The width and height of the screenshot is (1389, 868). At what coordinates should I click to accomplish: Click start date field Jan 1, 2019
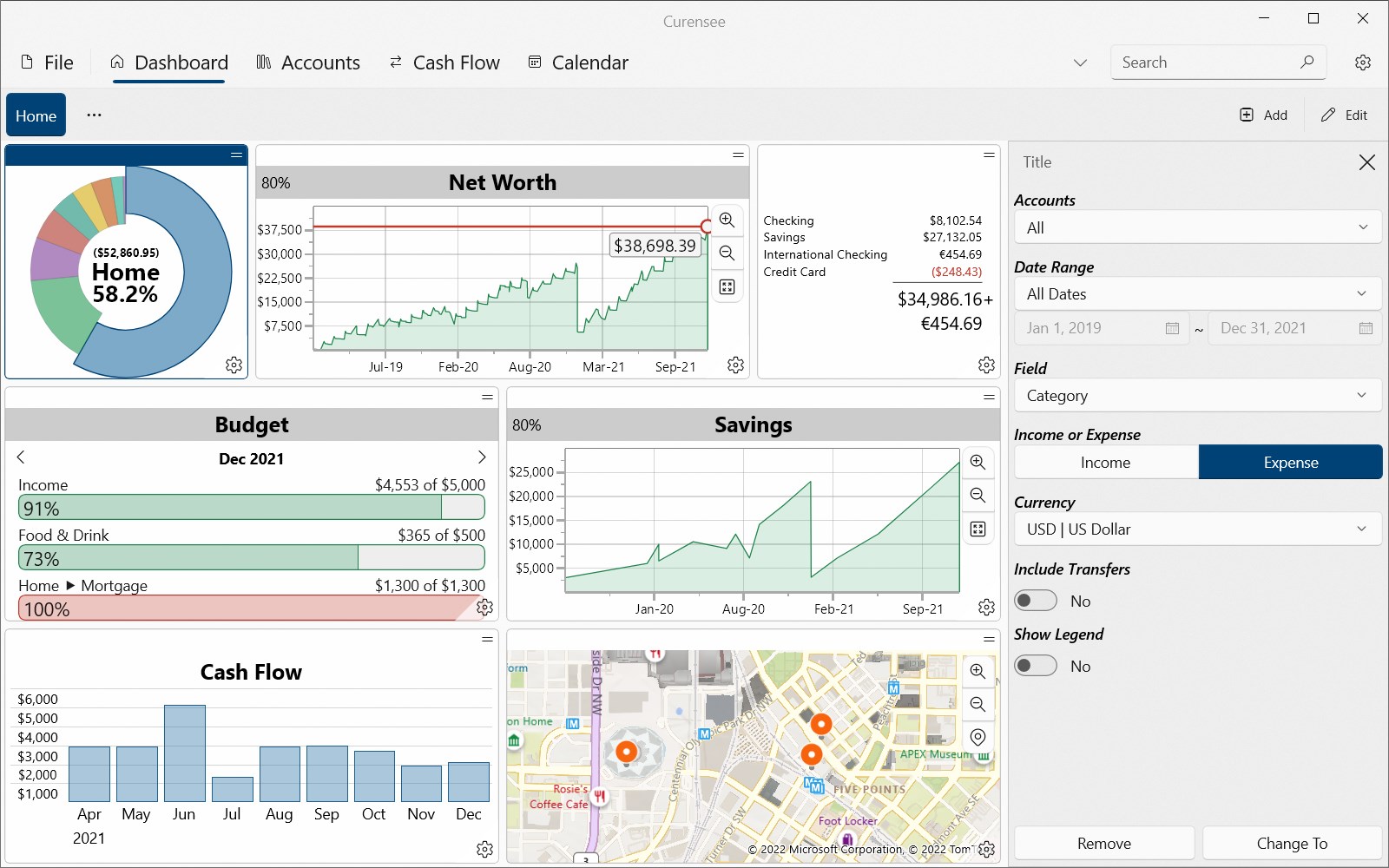(x=1102, y=328)
